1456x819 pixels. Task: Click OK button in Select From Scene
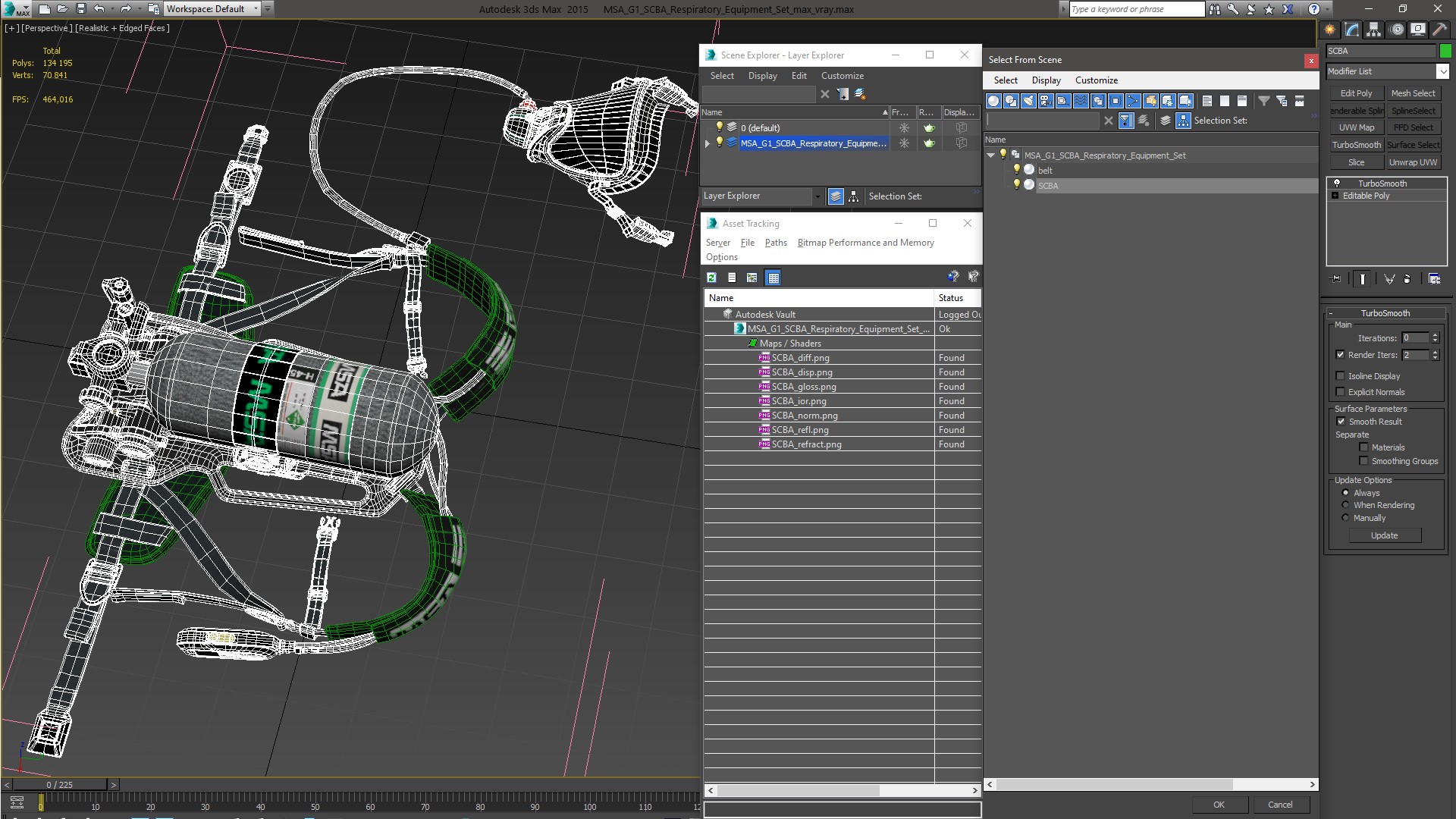pyautogui.click(x=1219, y=805)
